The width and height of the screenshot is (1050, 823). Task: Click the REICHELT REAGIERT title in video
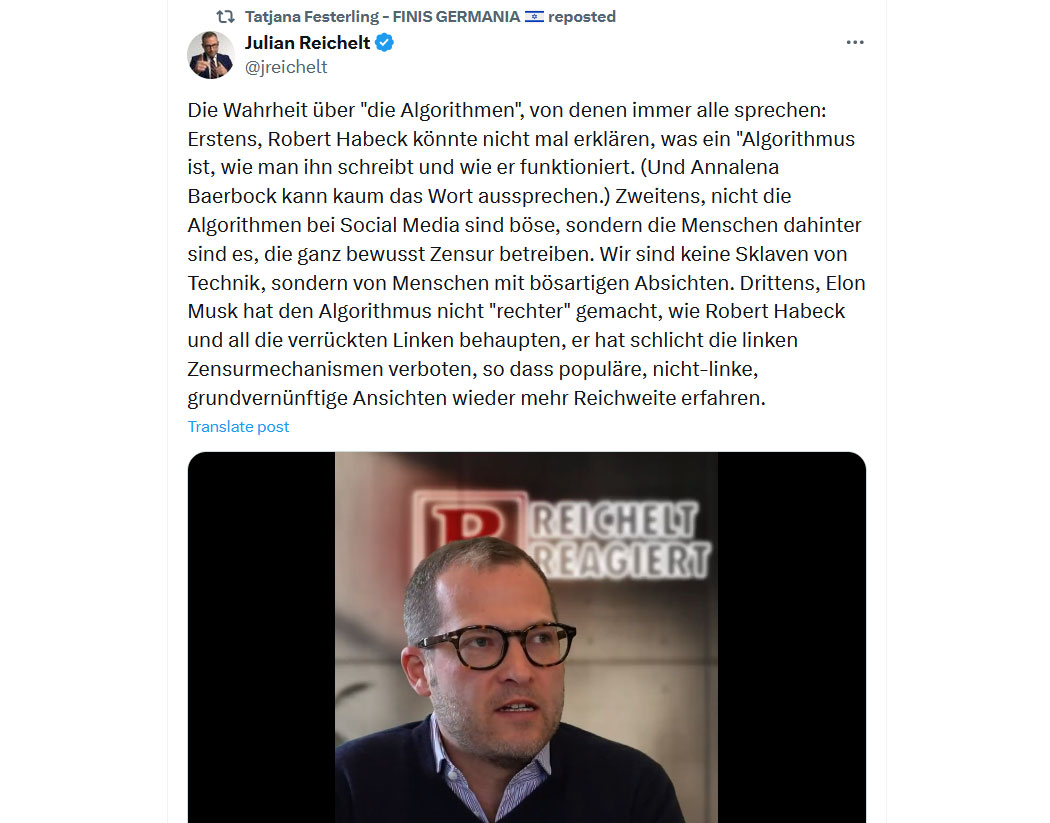pyautogui.click(x=620, y=540)
